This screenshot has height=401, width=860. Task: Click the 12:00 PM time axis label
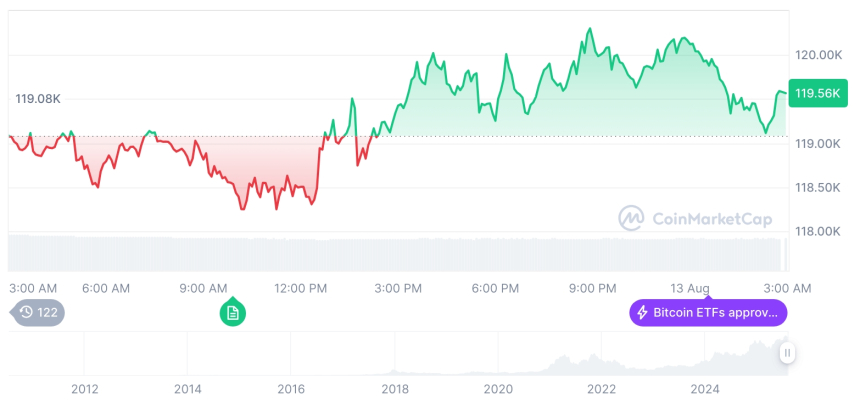300,288
